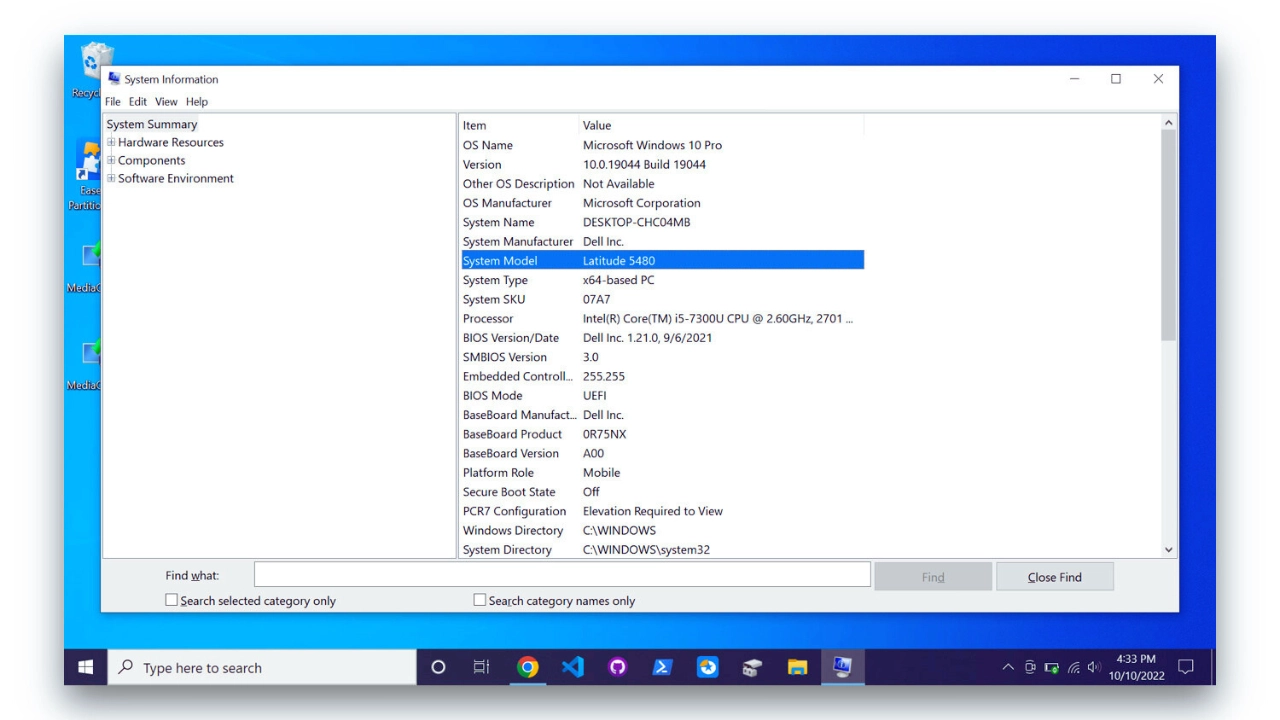Select the System Manufacturer row
Image resolution: width=1280 pixels, height=720 pixels.
662,241
